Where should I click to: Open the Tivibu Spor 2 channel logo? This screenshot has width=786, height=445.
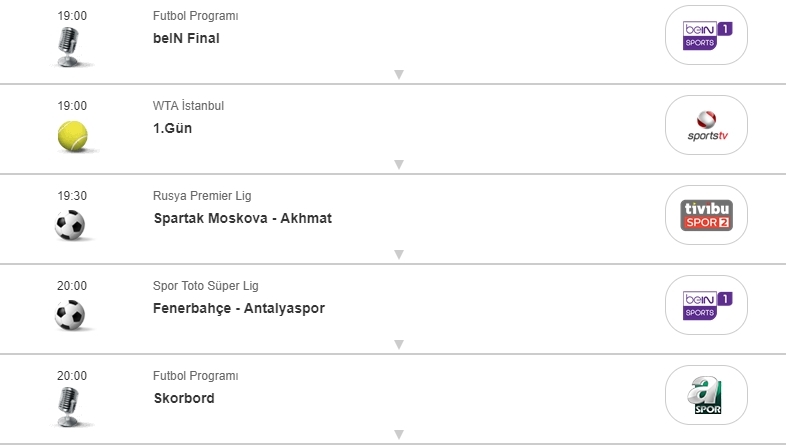pyautogui.click(x=706, y=215)
